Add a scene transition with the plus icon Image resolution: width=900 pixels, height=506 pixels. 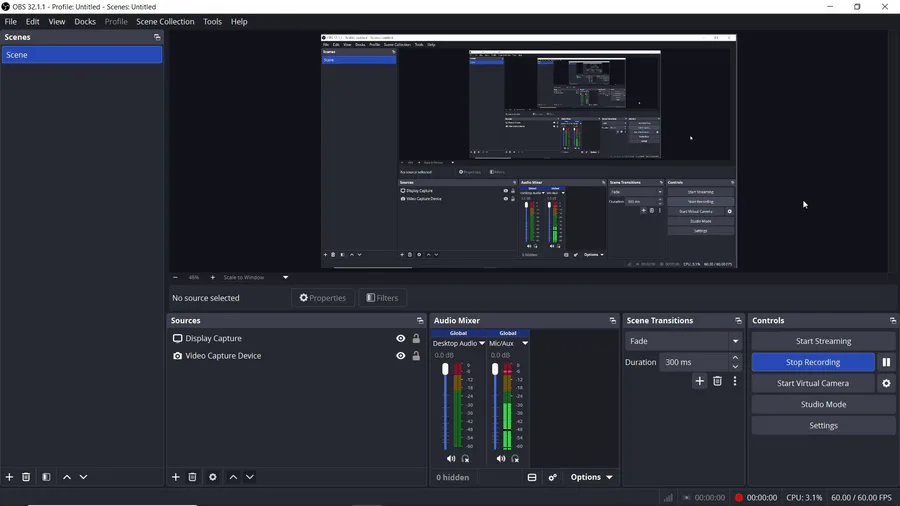pos(699,381)
